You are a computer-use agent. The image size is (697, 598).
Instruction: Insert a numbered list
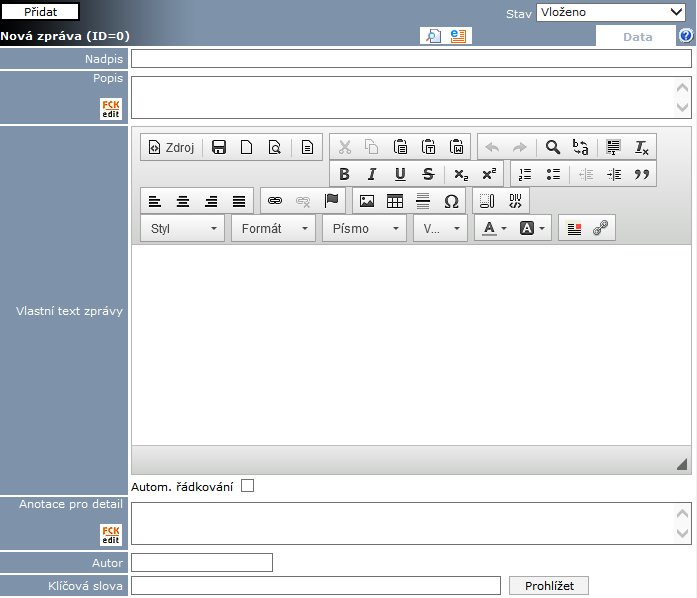525,174
